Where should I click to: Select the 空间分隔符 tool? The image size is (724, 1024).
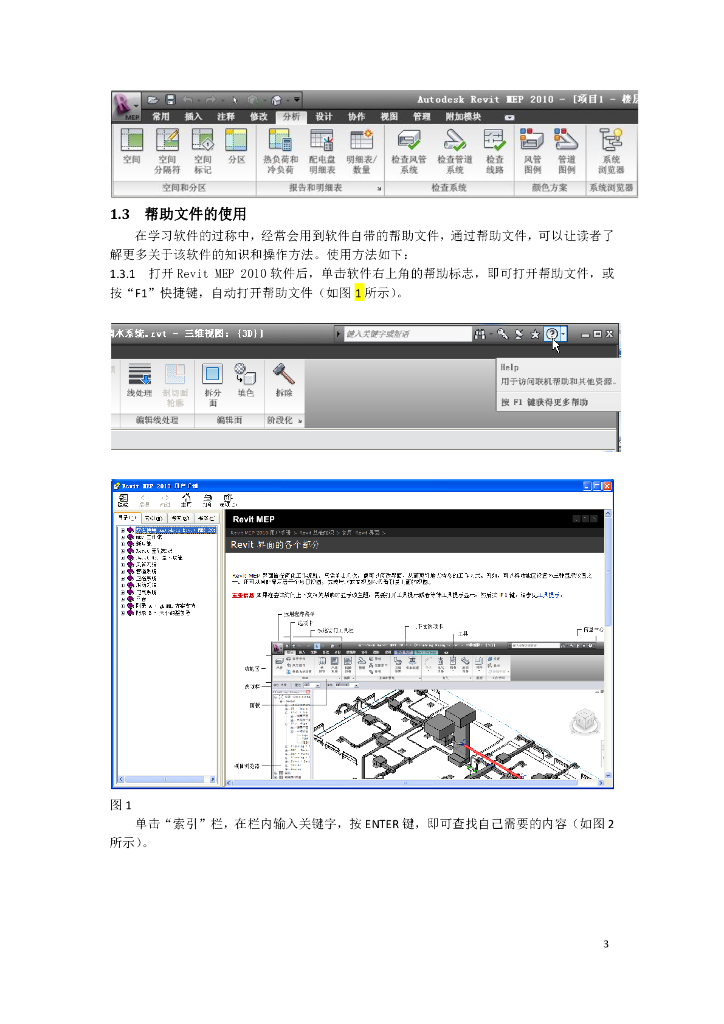167,152
